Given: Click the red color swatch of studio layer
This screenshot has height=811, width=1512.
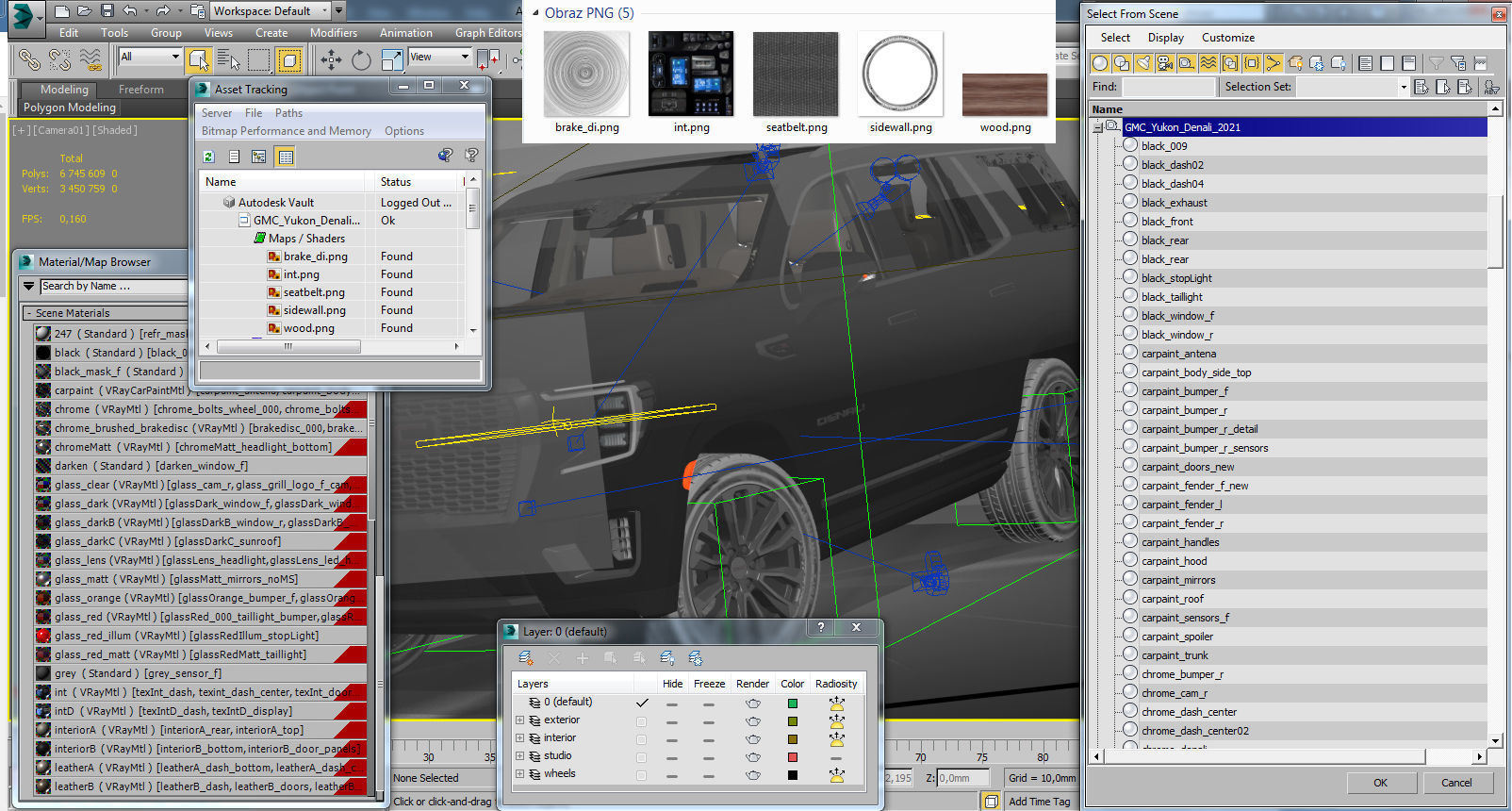Looking at the screenshot, I should 792,757.
